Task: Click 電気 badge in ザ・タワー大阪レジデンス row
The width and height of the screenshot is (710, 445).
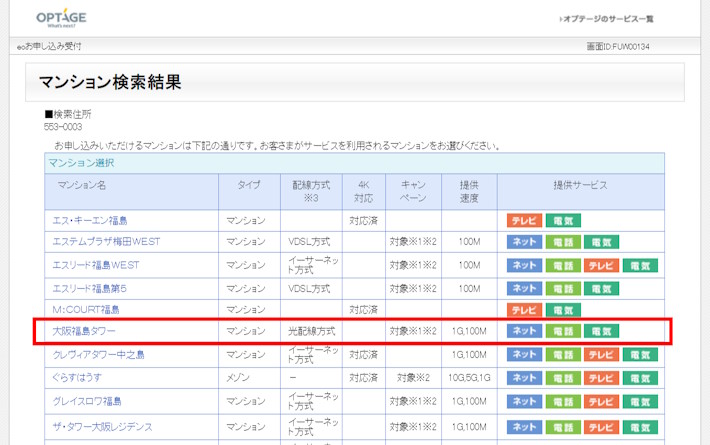Action: coord(640,427)
